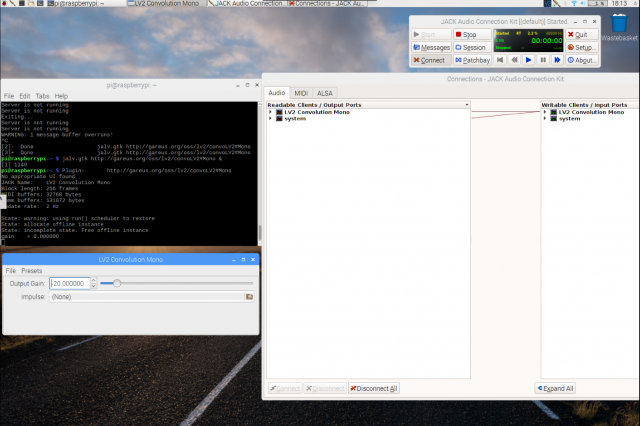Switch to the MIDI tab
Screen dimensions: 640x426
tap(300, 93)
